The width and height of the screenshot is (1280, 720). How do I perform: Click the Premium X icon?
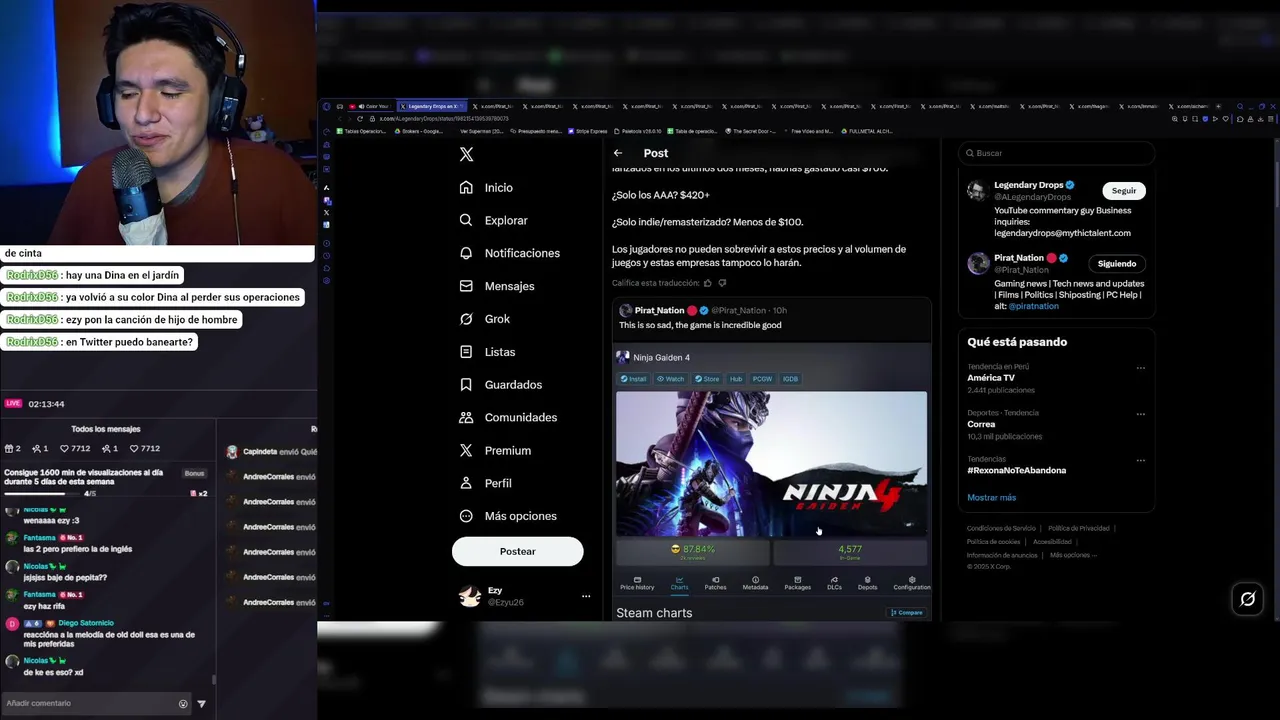pos(466,450)
